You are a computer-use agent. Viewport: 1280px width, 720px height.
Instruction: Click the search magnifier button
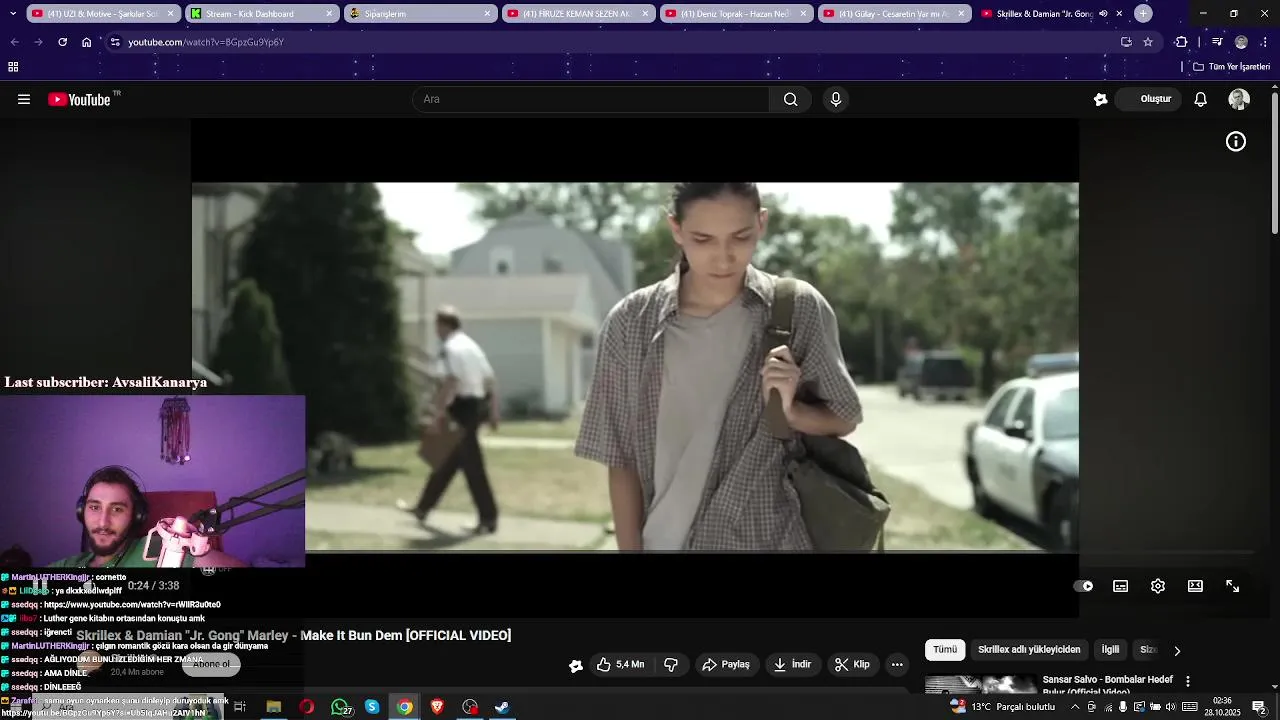click(790, 99)
